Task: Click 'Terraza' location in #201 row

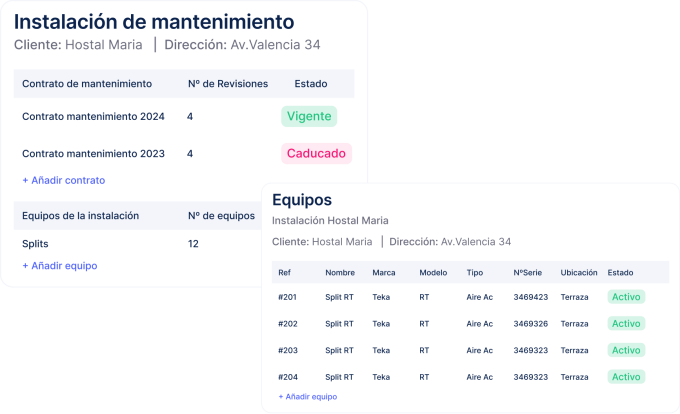Action: 575,297
